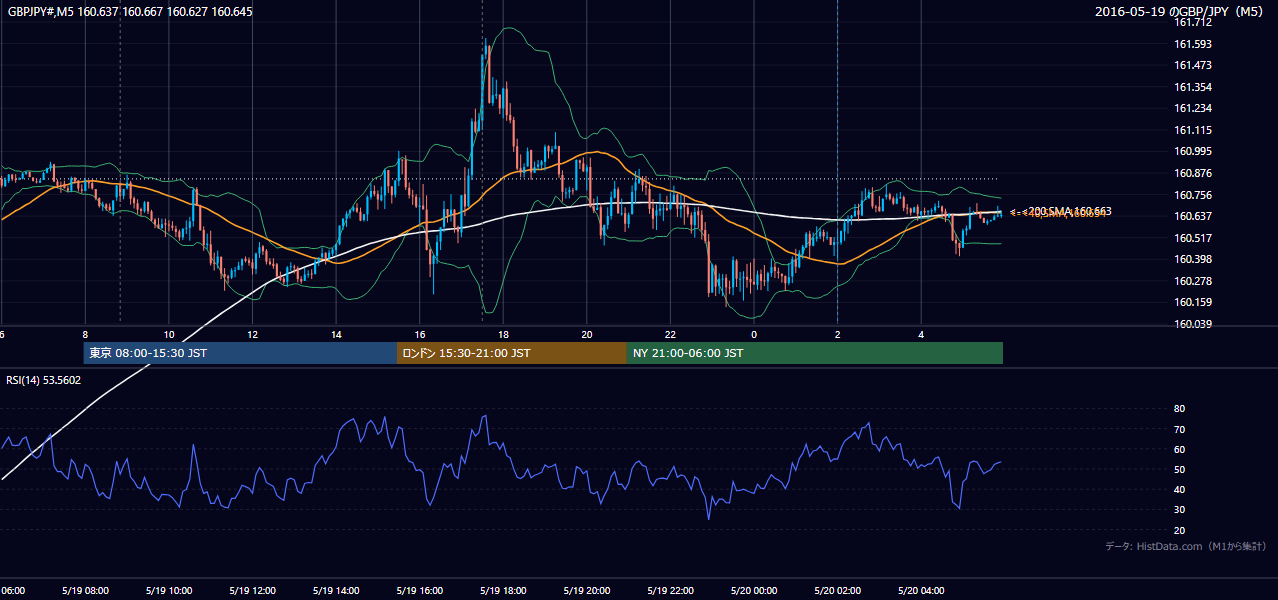
Task: Click the RSI(14) 53.5602 indicator label
Action: click(44, 380)
